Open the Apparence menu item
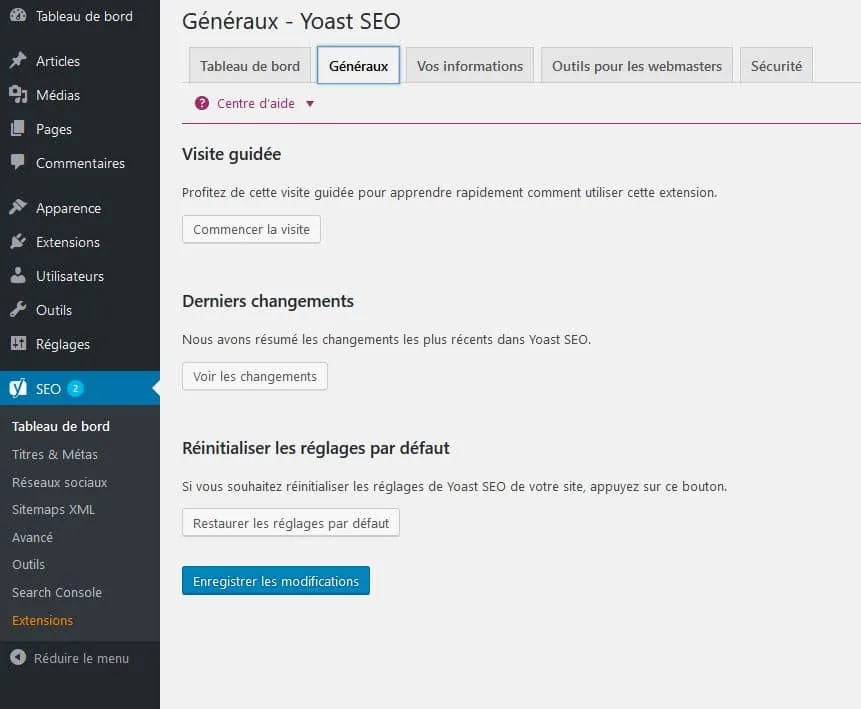Image resolution: width=861 pixels, height=709 pixels. pos(80,208)
